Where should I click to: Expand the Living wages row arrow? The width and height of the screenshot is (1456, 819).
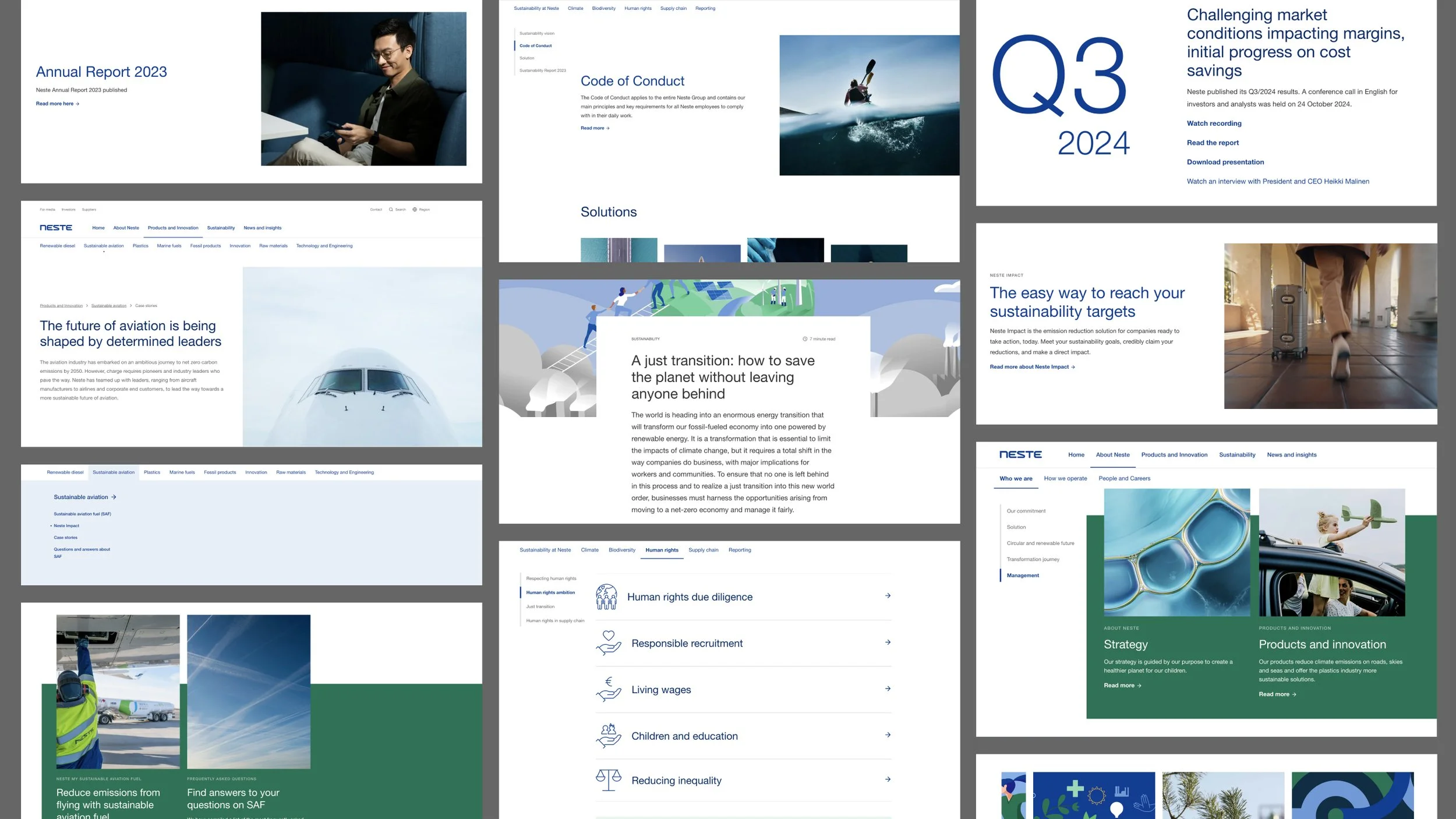point(888,689)
